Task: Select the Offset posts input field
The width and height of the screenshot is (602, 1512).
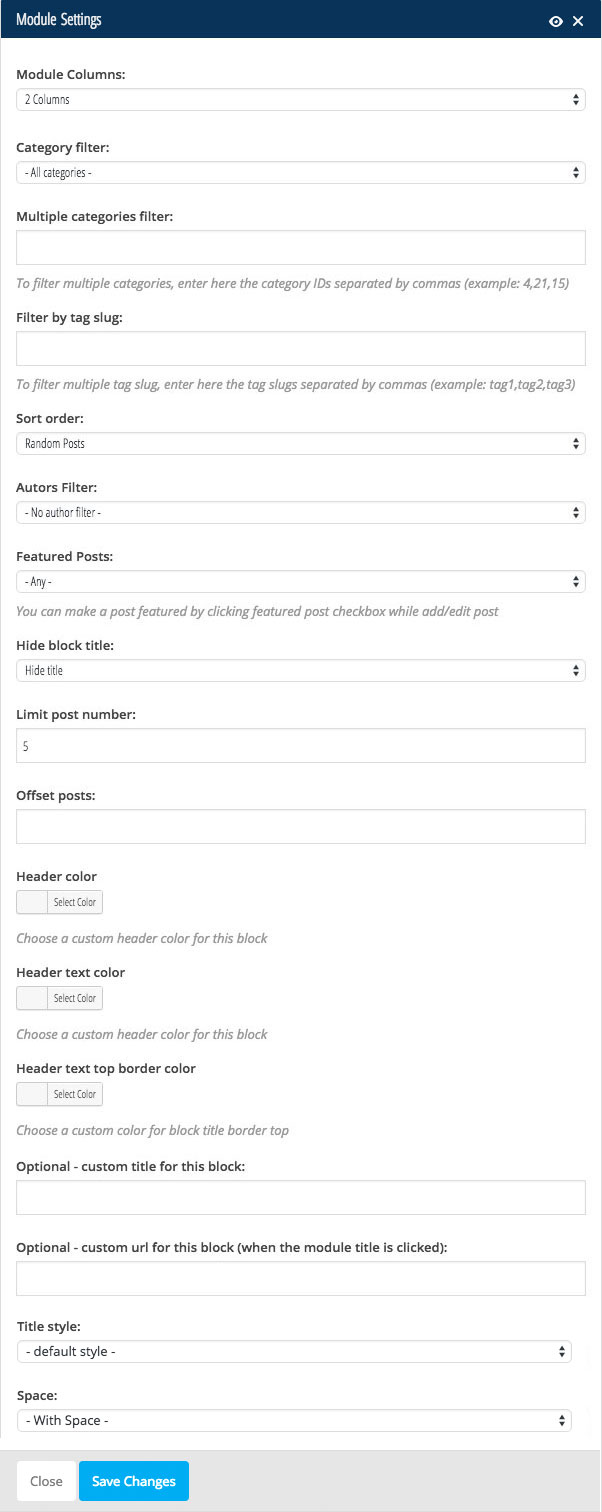Action: [301, 826]
